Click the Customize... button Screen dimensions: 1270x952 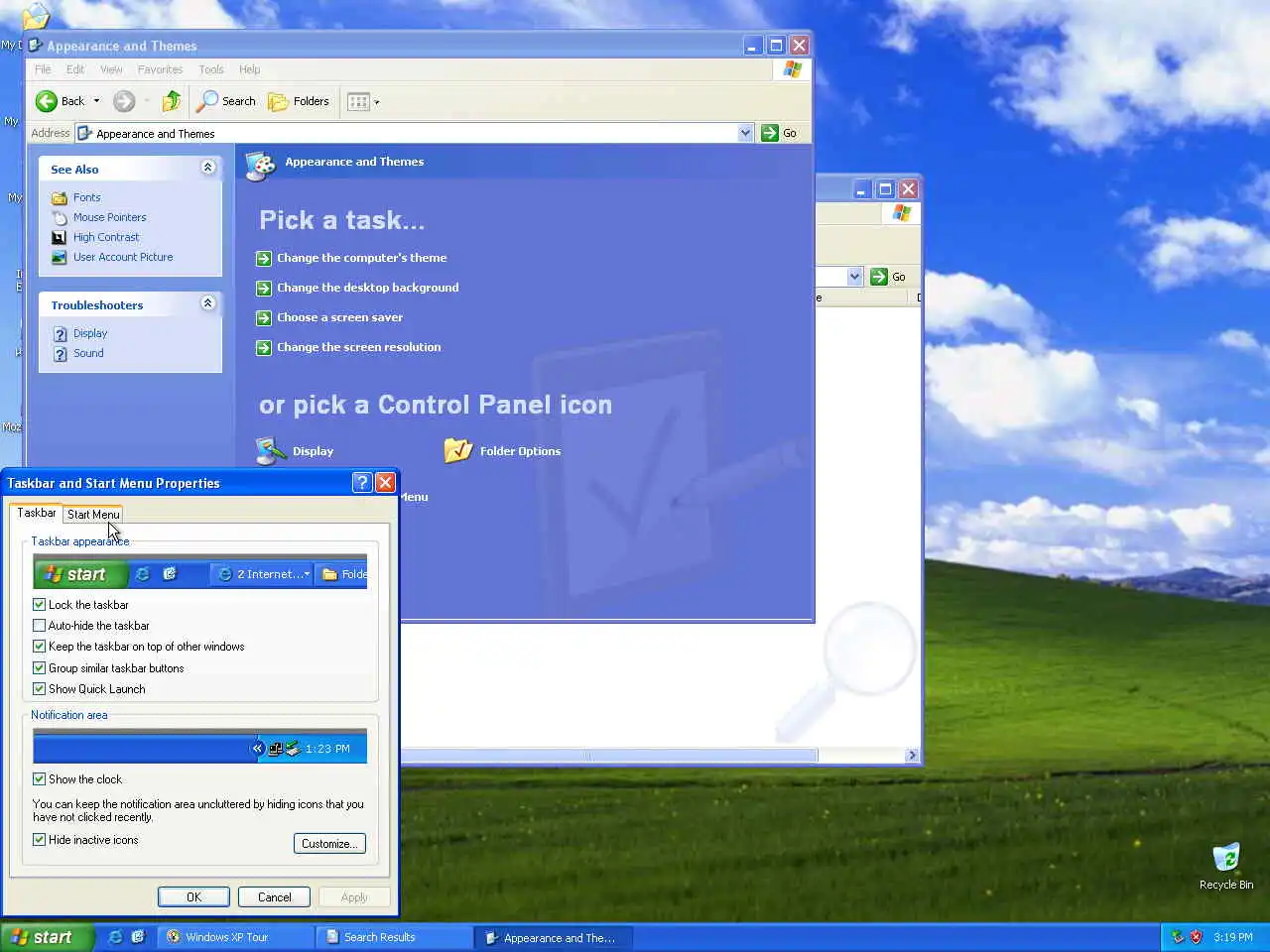[x=329, y=844]
